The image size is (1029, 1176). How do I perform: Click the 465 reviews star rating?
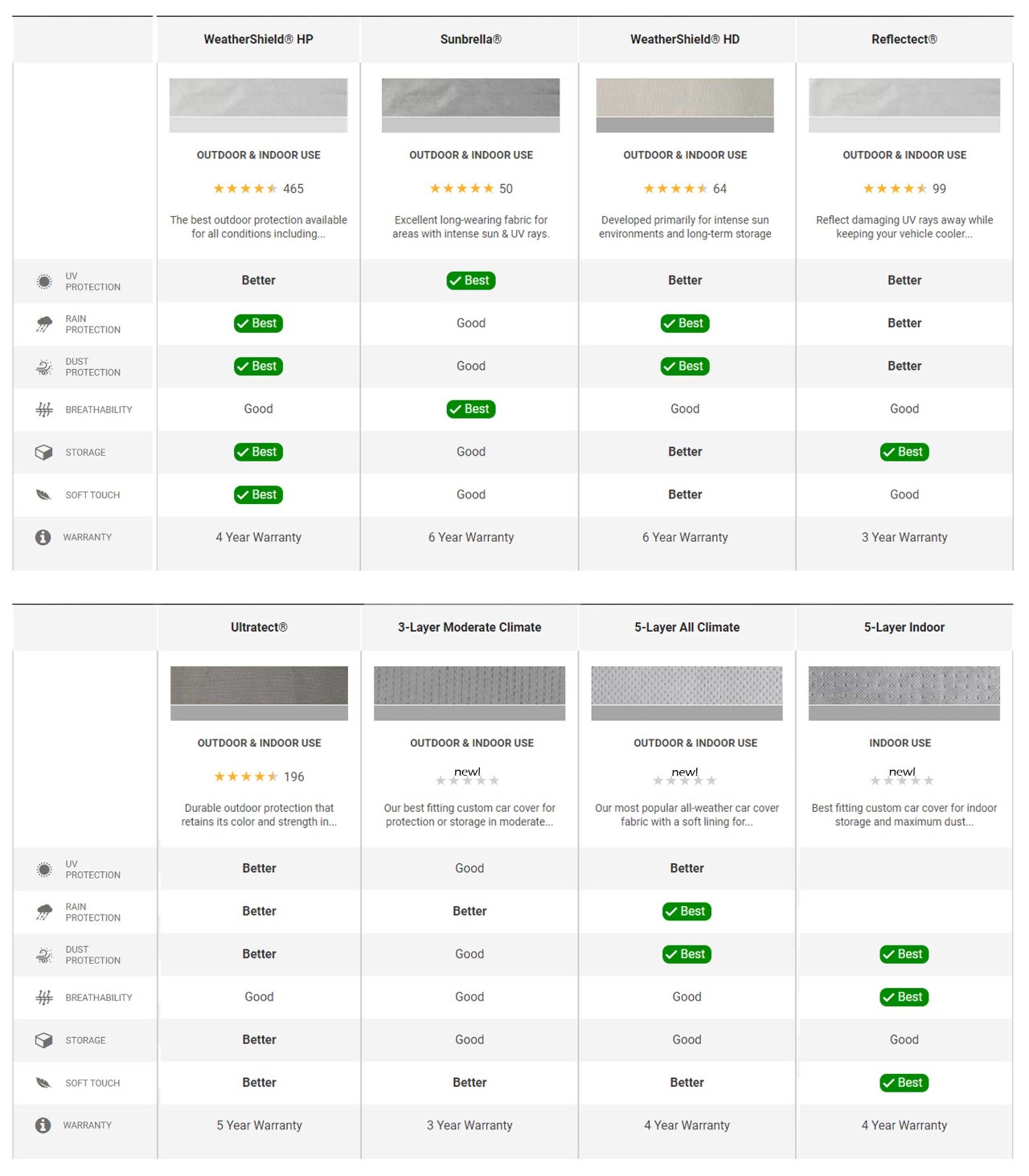click(x=259, y=189)
